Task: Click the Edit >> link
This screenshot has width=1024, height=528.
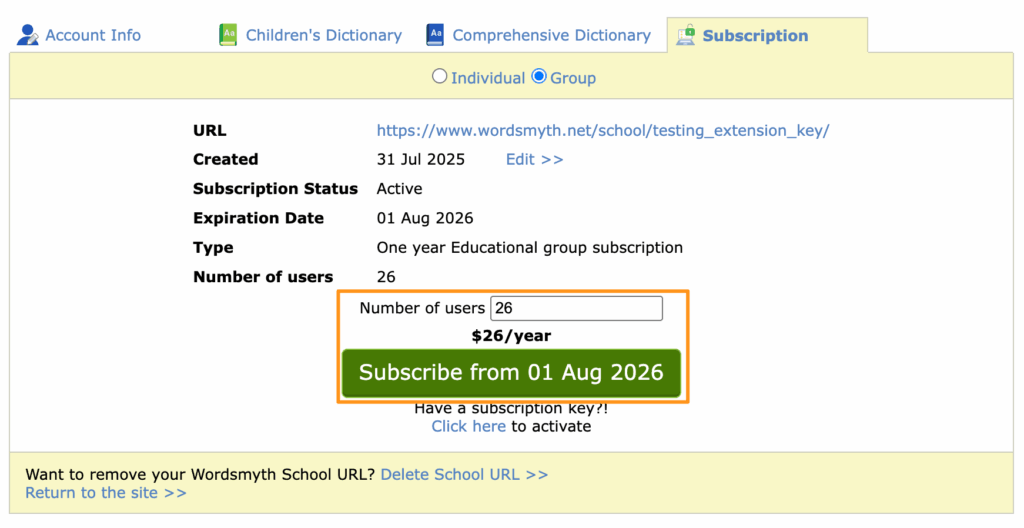Action: point(534,159)
